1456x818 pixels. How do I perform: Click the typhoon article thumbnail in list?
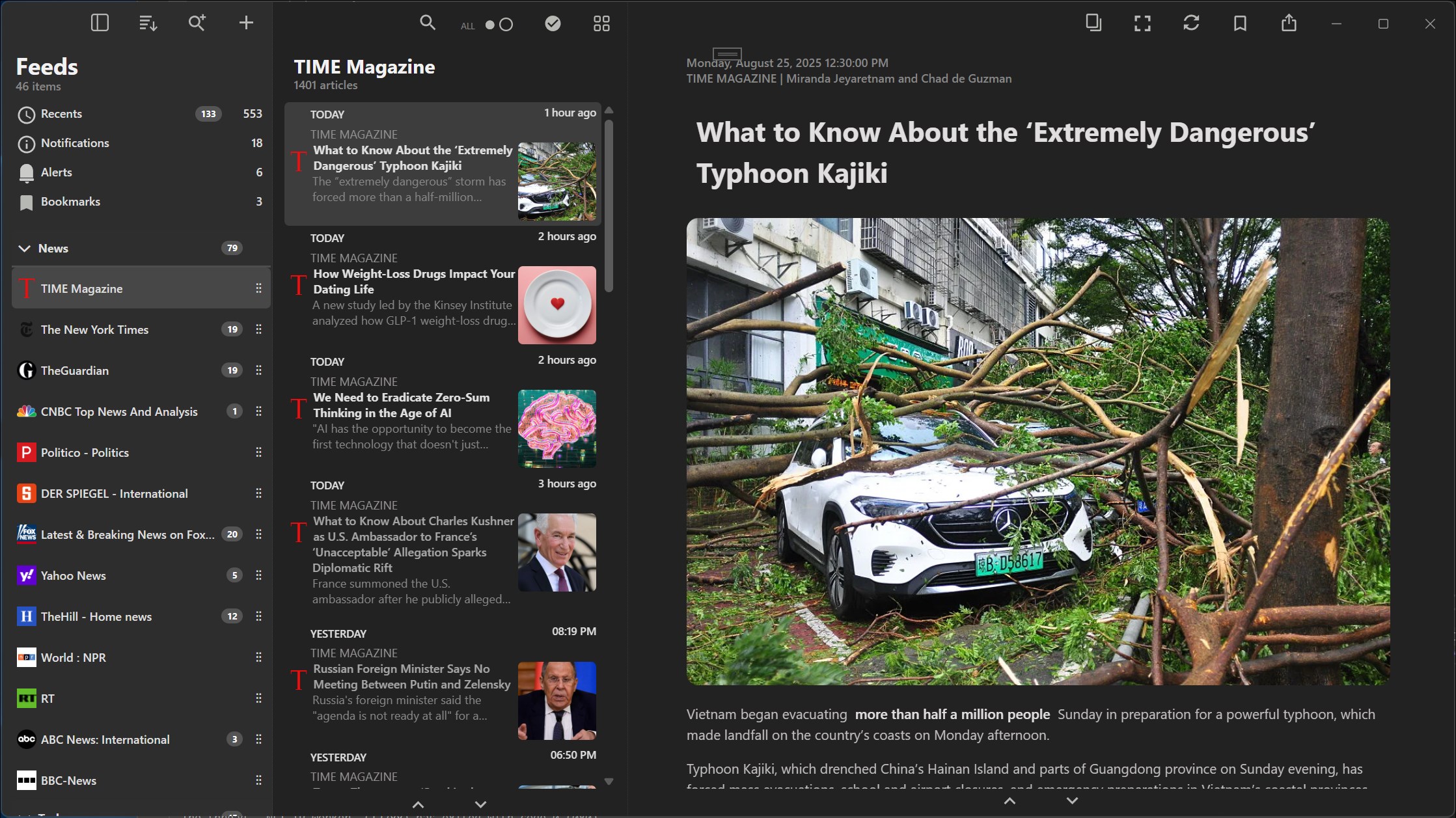pos(557,182)
